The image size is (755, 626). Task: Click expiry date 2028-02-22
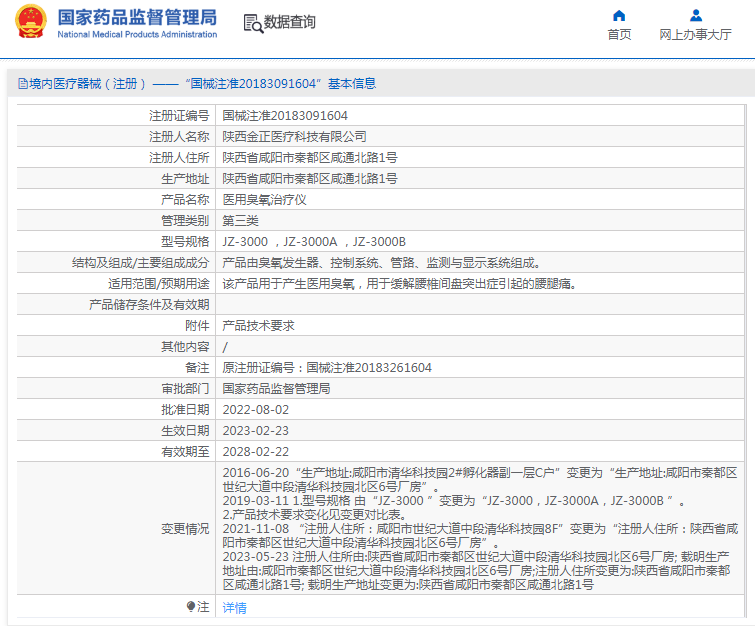coord(255,452)
